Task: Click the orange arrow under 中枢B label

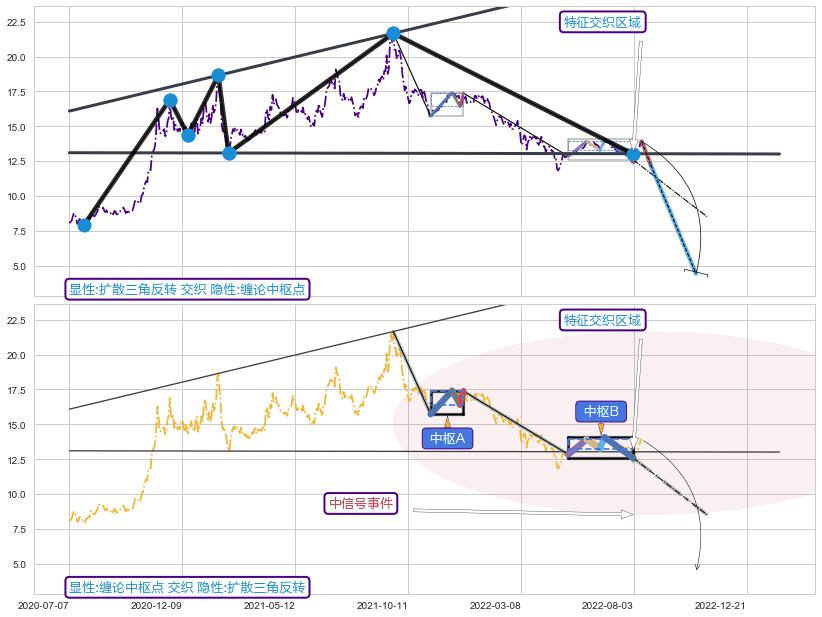Action: click(601, 429)
